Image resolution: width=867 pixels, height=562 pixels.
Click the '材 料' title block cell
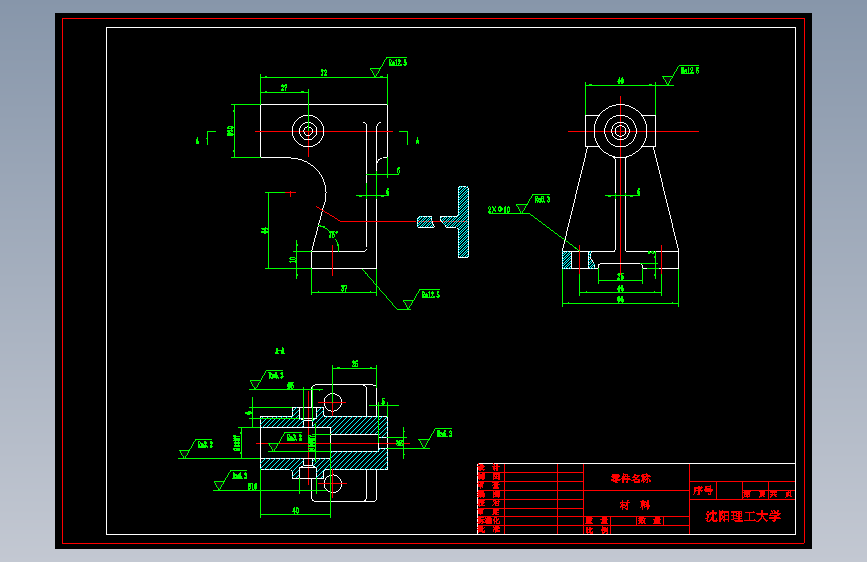pos(635,504)
